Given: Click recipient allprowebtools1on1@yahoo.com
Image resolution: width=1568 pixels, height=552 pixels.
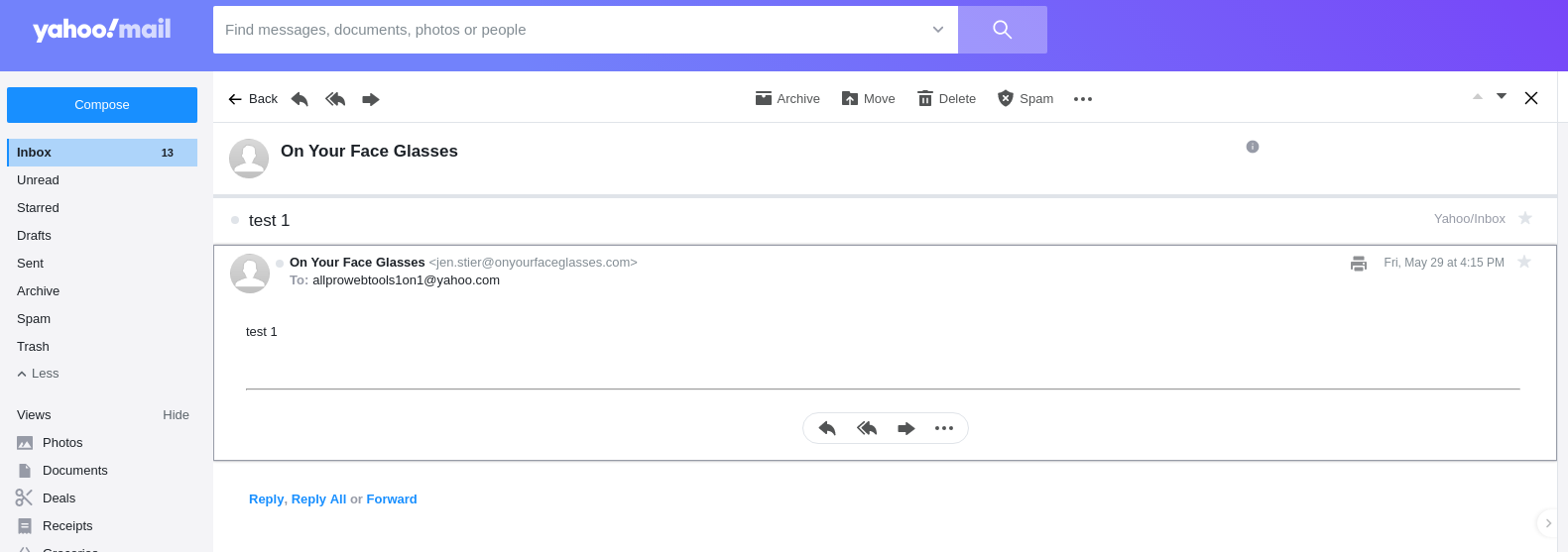Looking at the screenshot, I should click(x=406, y=280).
